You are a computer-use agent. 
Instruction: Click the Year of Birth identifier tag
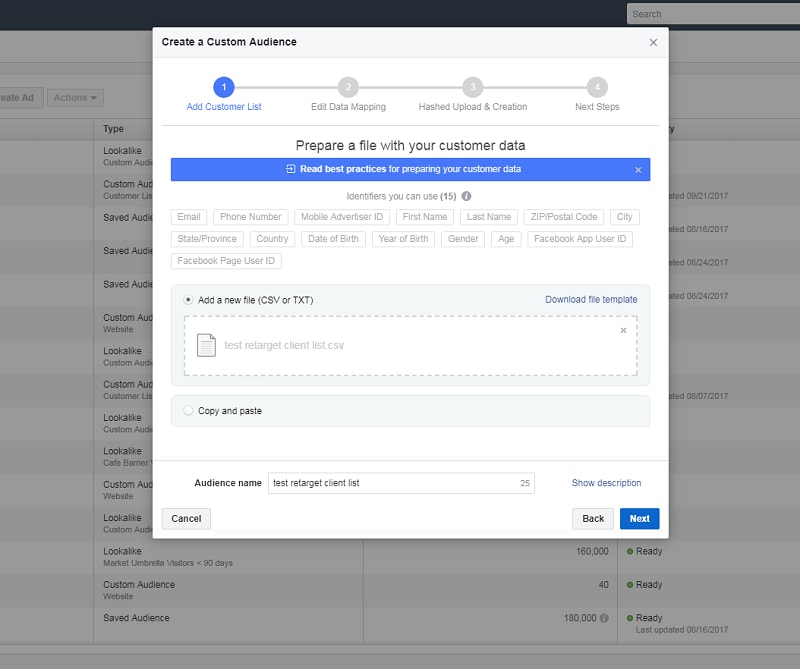tap(403, 239)
